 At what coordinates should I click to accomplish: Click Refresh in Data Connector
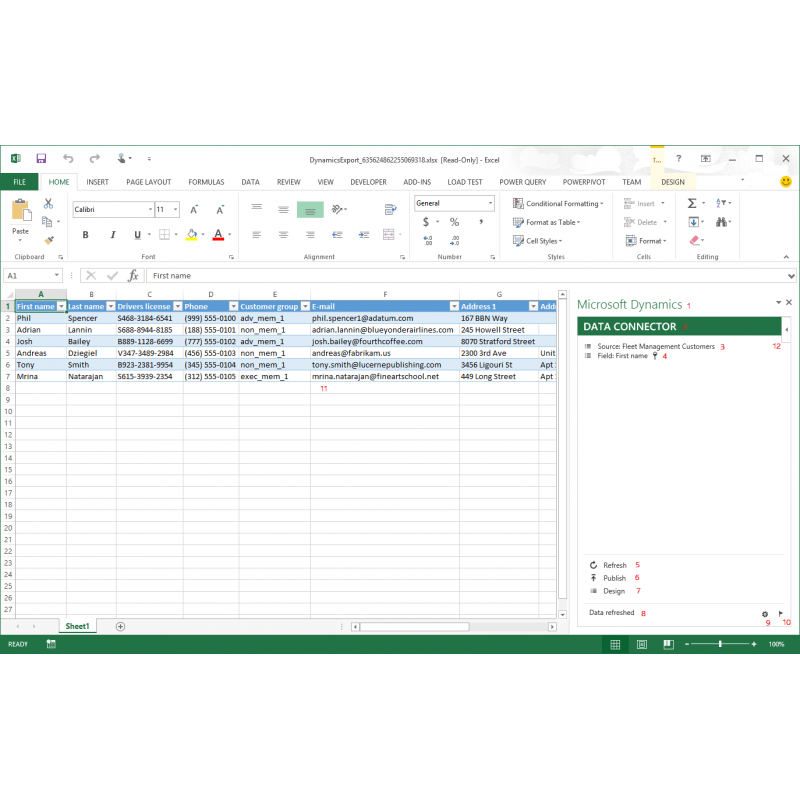(x=608, y=565)
